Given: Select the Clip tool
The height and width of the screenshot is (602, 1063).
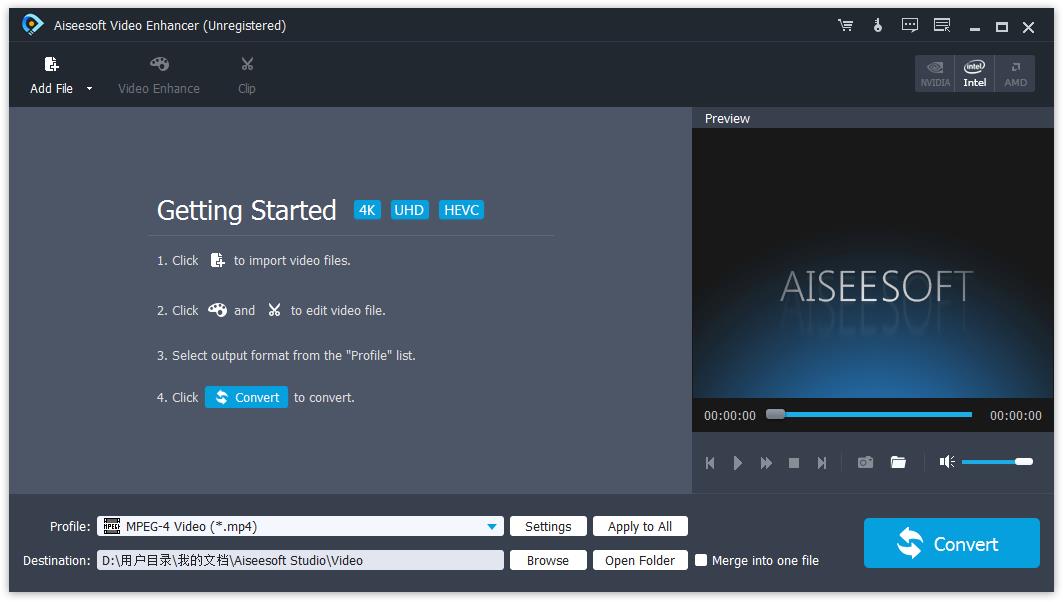Looking at the screenshot, I should (x=246, y=63).
